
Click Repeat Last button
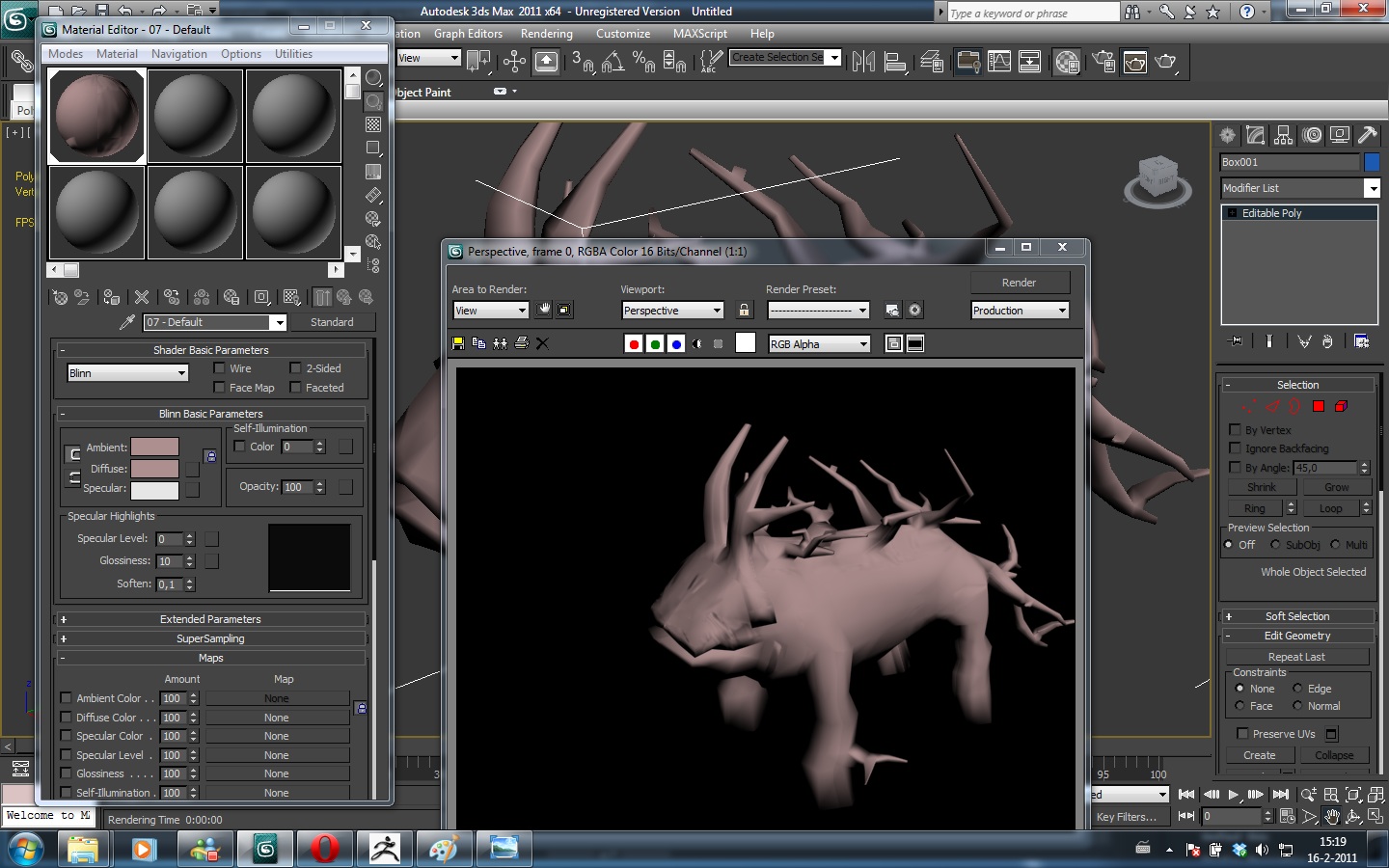[1296, 657]
